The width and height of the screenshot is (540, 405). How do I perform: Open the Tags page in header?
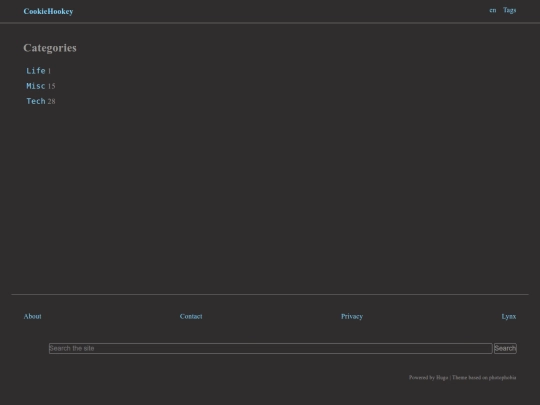click(509, 10)
